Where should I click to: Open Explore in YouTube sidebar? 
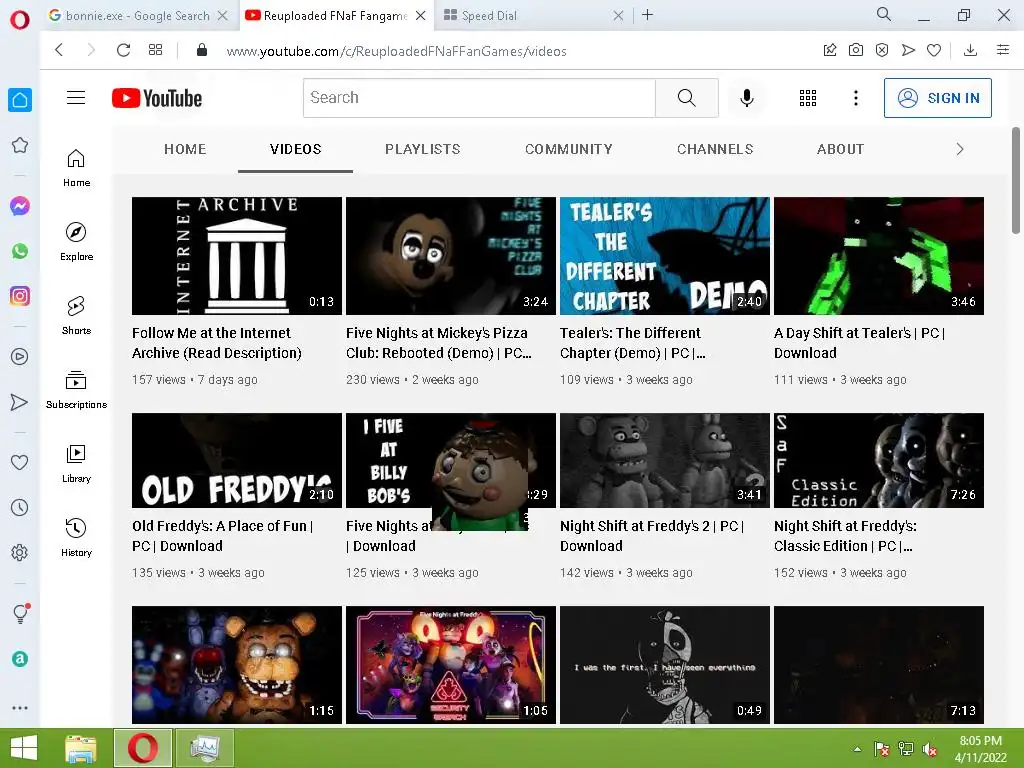[x=76, y=242]
